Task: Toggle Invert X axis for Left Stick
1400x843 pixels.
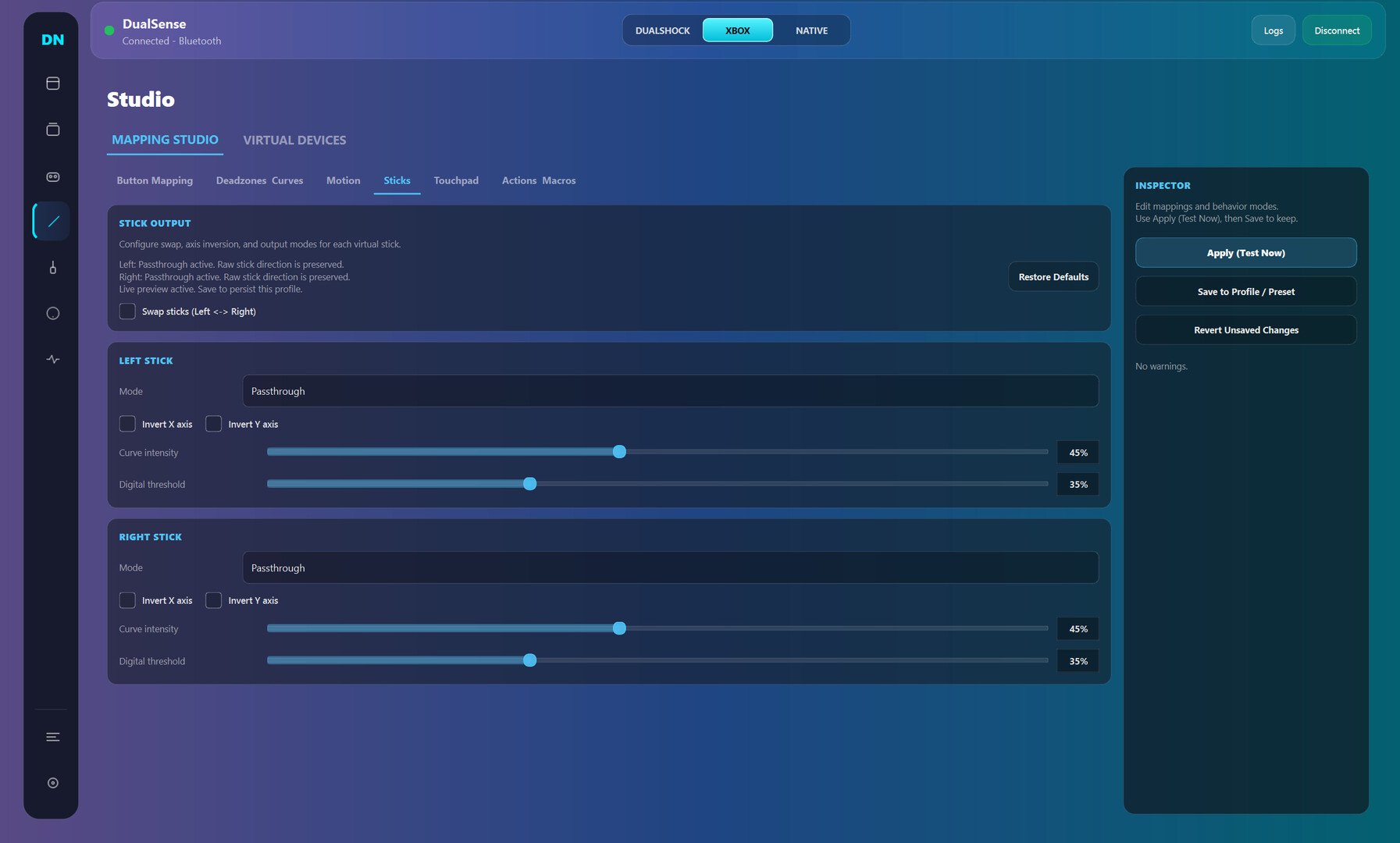Action: 127,424
